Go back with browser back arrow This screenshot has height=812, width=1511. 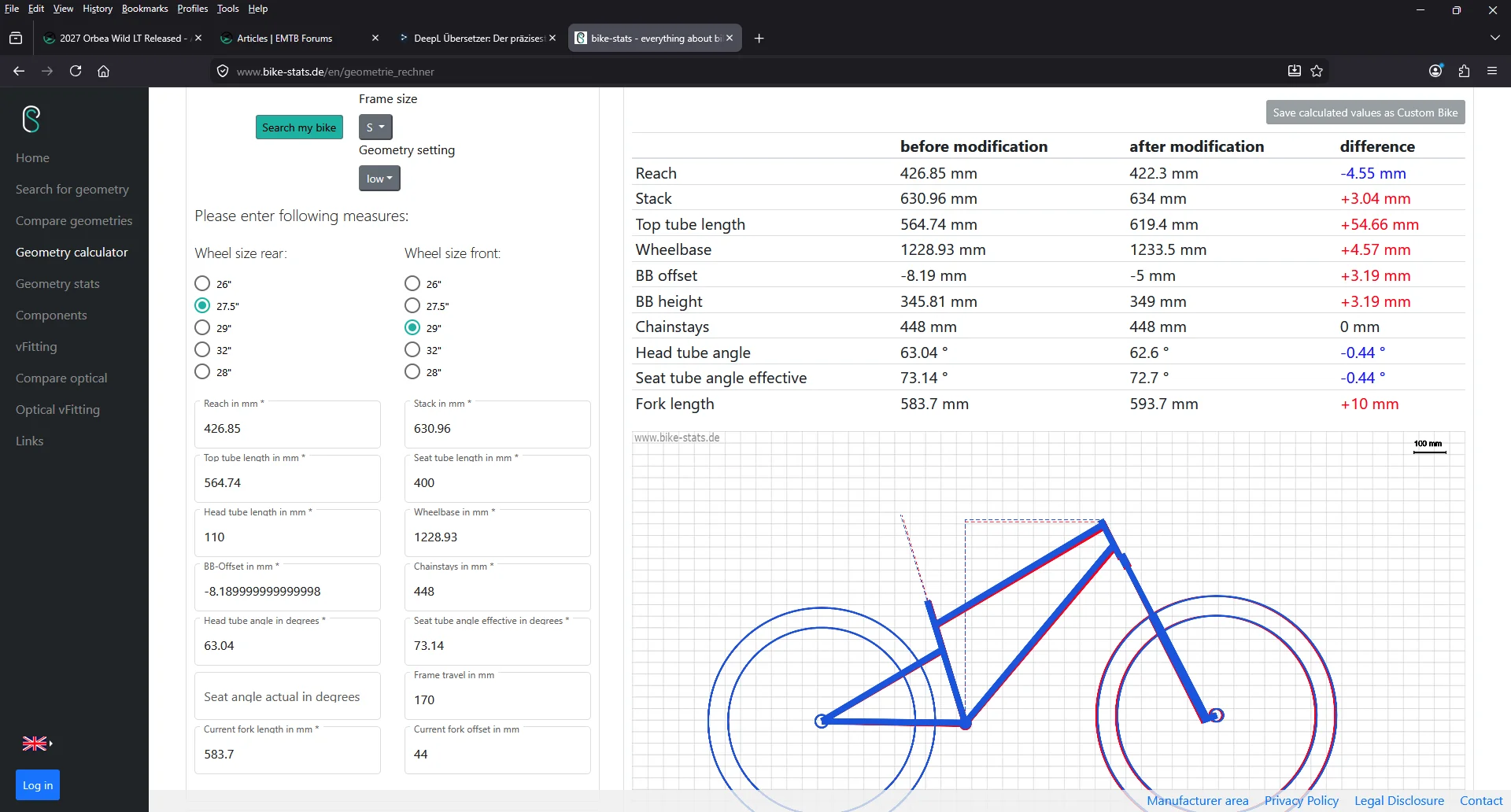[x=19, y=71]
